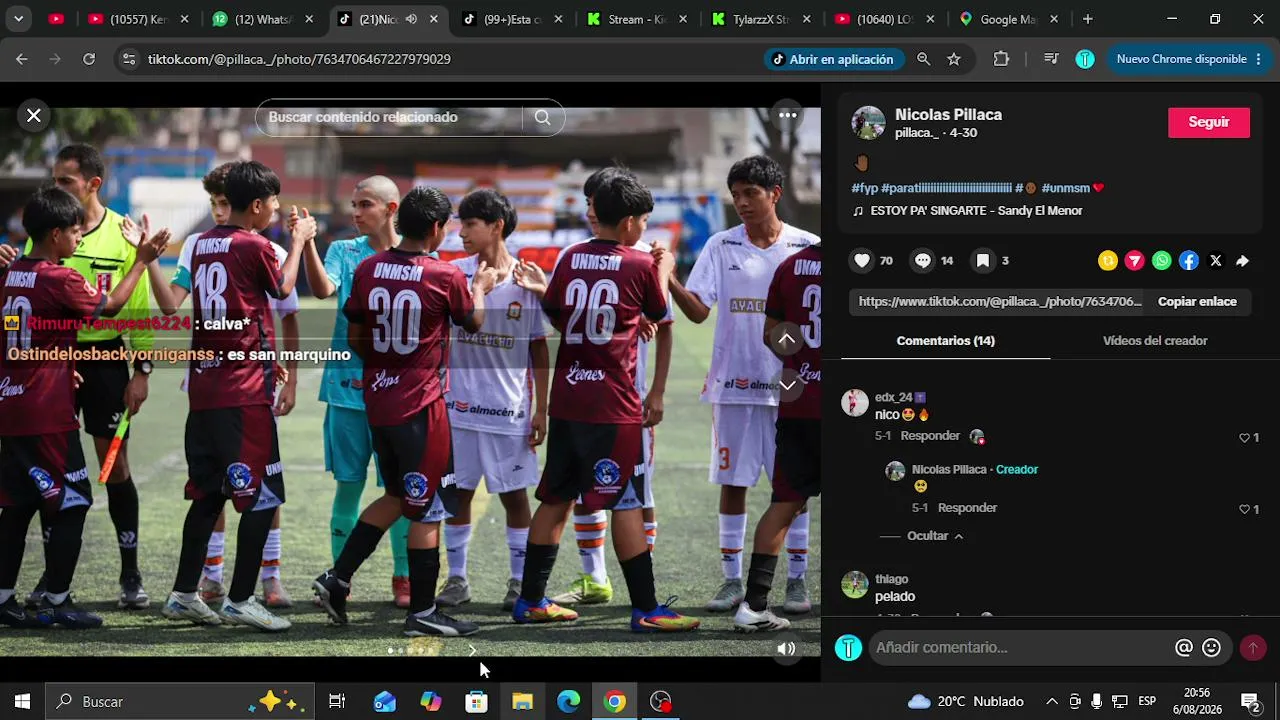Open Chrome profile avatar menu
Image resolution: width=1280 pixels, height=720 pixels.
(1085, 59)
